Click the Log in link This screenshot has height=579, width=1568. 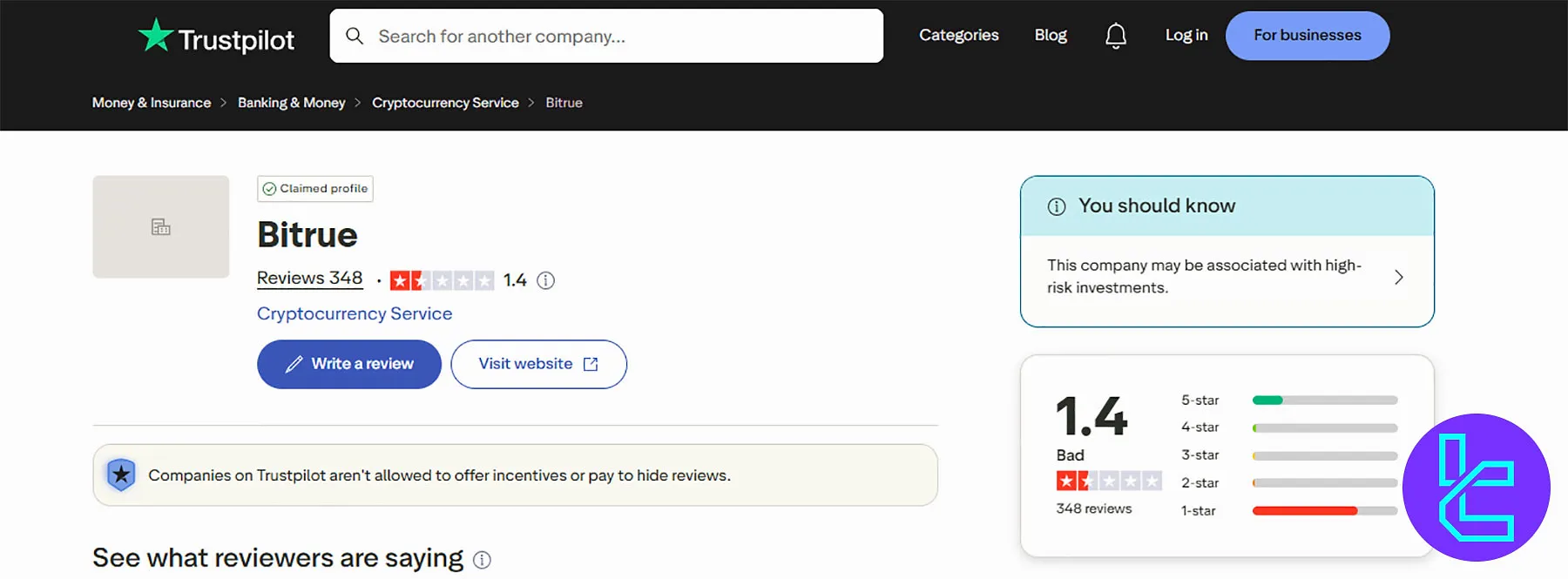tap(1186, 35)
